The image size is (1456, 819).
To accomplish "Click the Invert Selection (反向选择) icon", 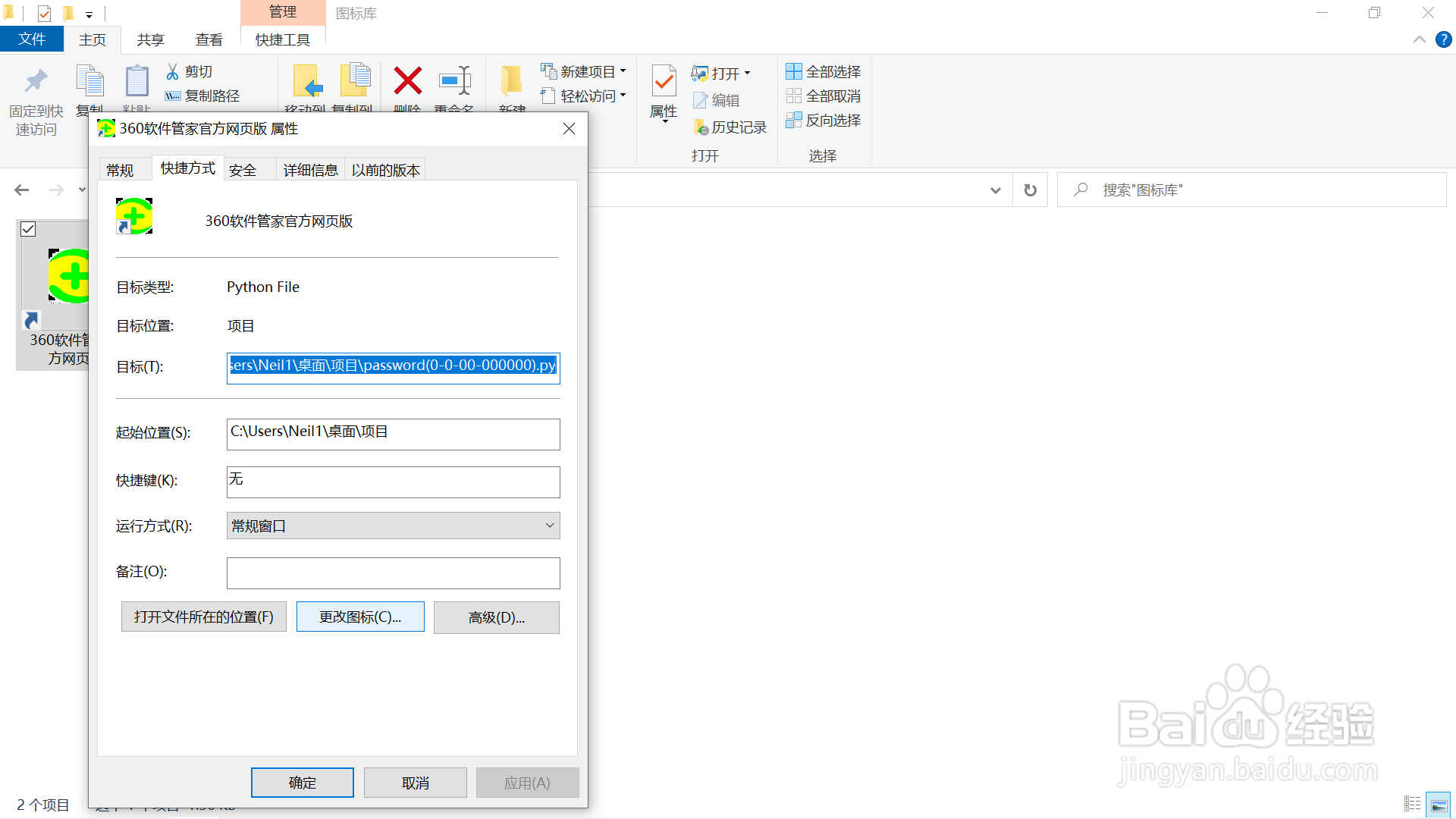I will point(794,121).
